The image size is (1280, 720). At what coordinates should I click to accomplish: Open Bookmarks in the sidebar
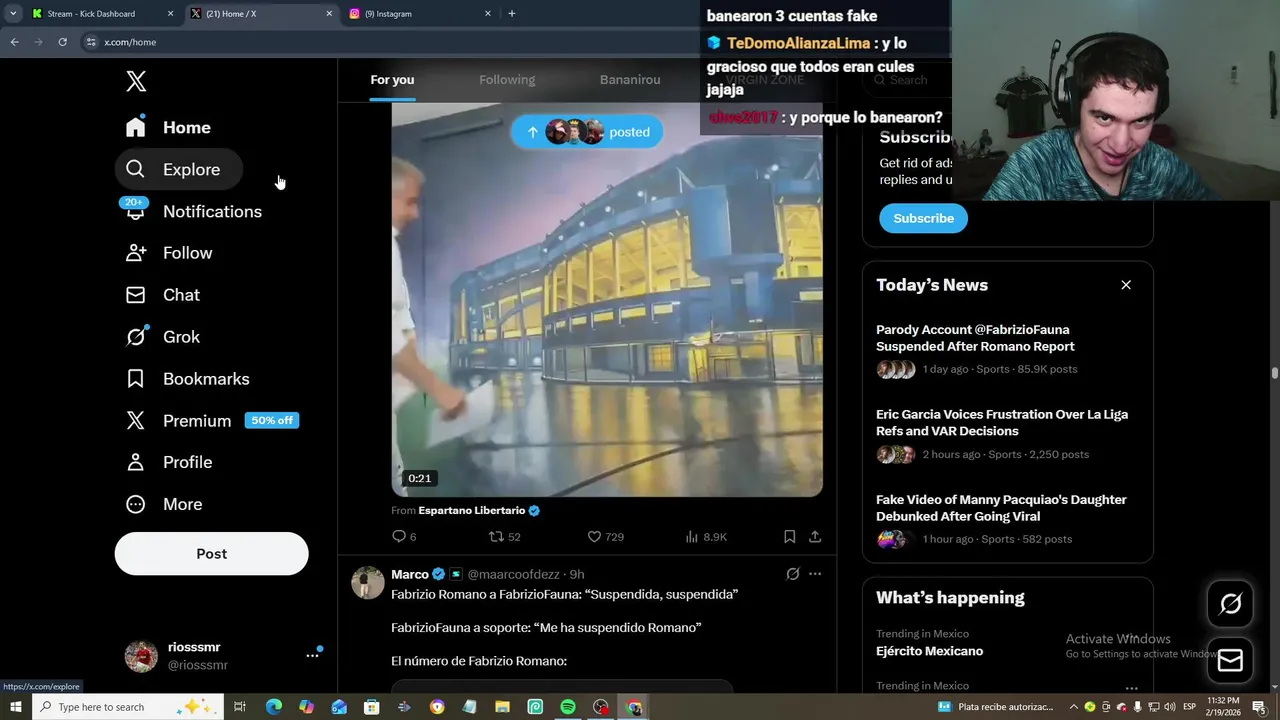coord(188,379)
